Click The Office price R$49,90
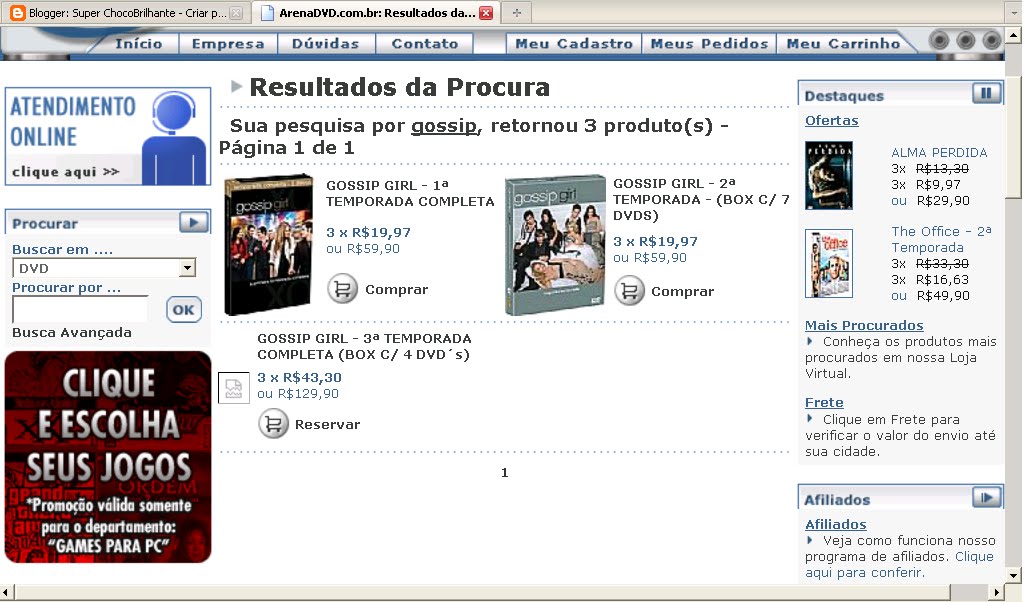1024x602 pixels. (943, 295)
